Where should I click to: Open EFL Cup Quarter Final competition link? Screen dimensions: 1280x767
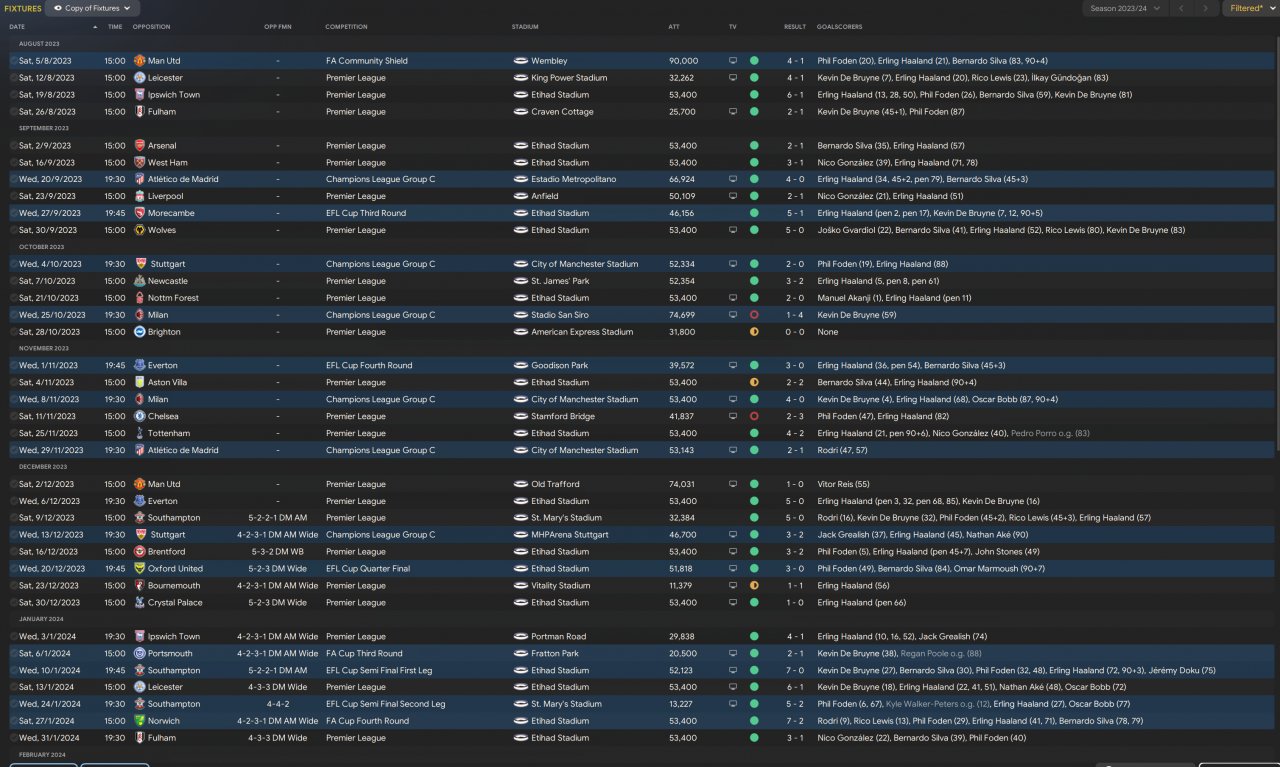tap(368, 569)
